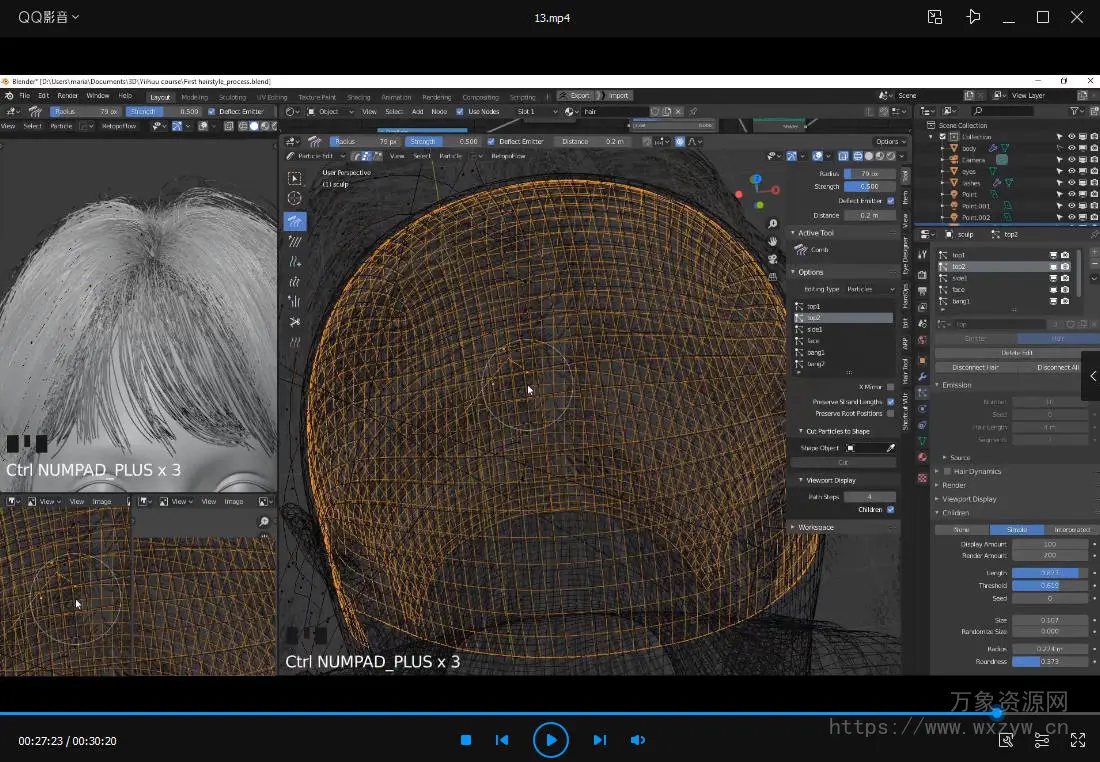This screenshot has width=1100, height=762.
Task: Select the Cut tool with scissors icon
Action: (x=295, y=322)
